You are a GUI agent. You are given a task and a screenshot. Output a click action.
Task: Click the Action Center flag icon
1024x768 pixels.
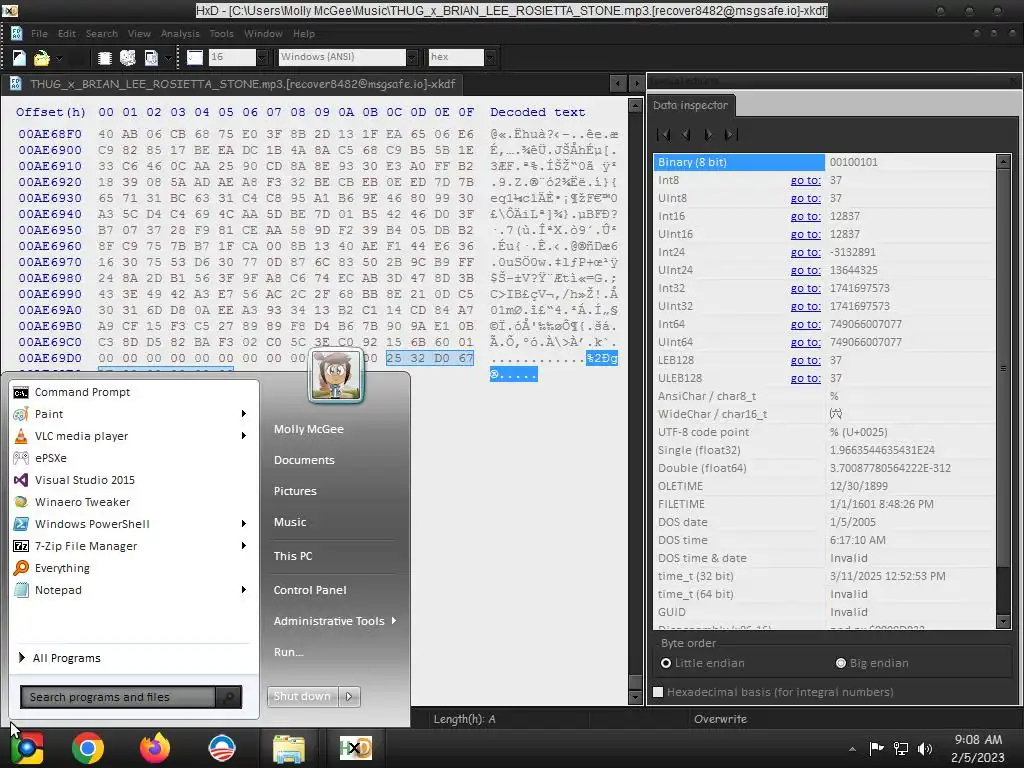click(x=876, y=748)
